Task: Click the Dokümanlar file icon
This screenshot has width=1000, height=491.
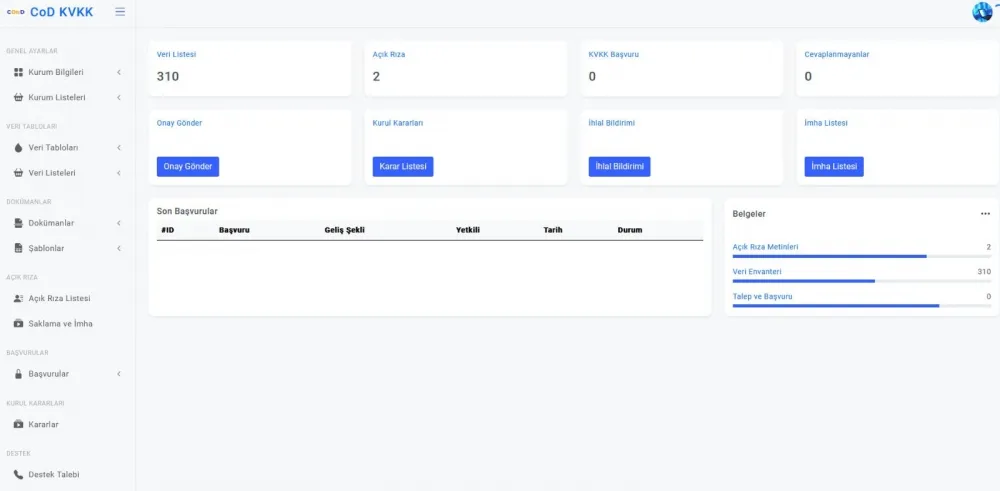Action: coord(18,223)
